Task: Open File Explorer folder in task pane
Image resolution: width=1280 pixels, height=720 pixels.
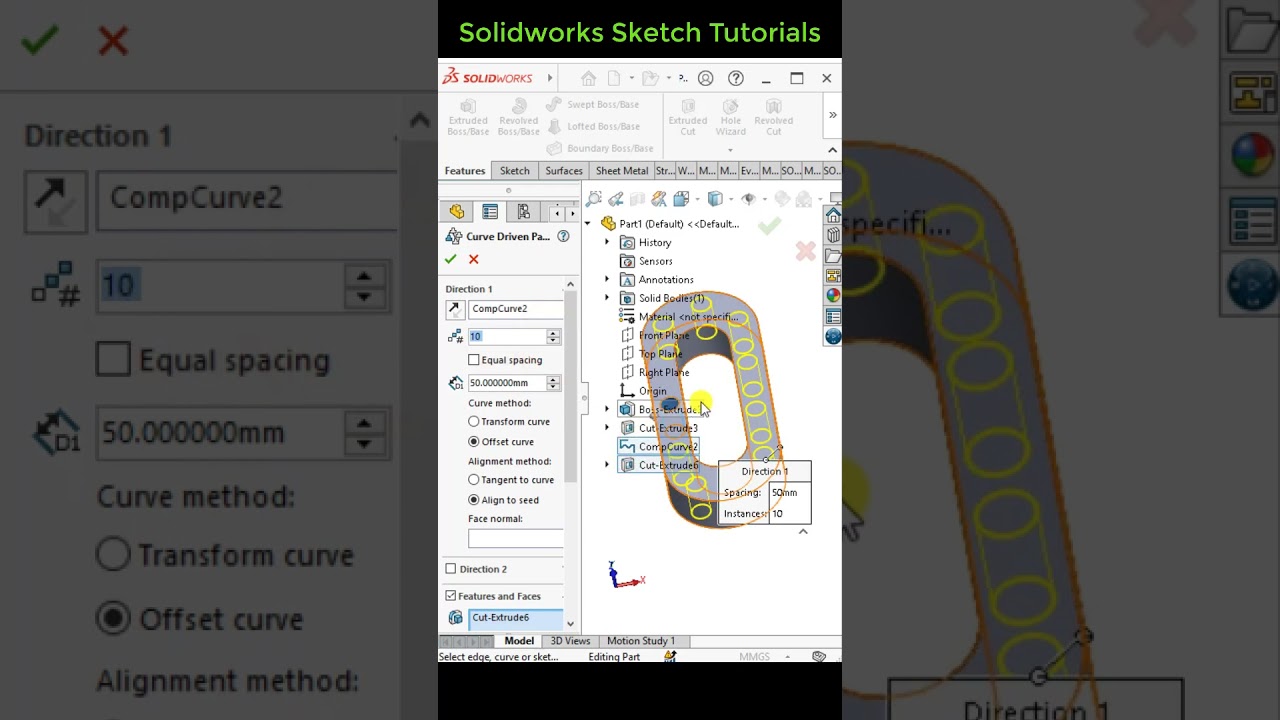Action: click(833, 256)
